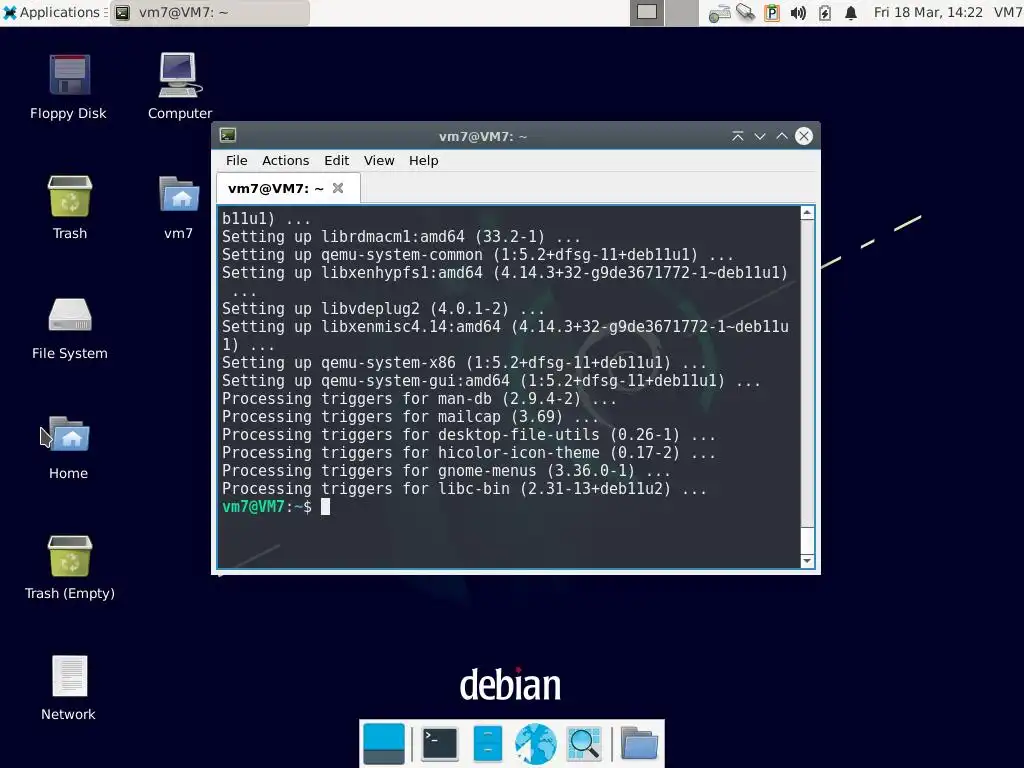
Task: Click the line 'Setting up qemu-system-x86'
Action: coord(464,363)
